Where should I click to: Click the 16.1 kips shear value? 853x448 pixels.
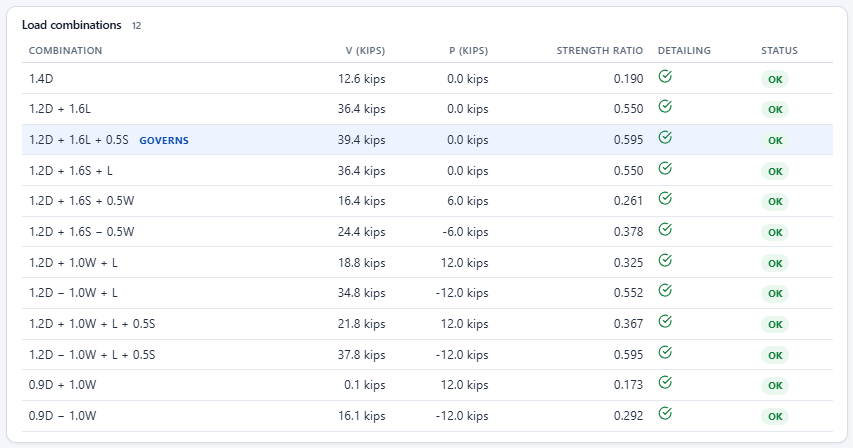point(361,416)
